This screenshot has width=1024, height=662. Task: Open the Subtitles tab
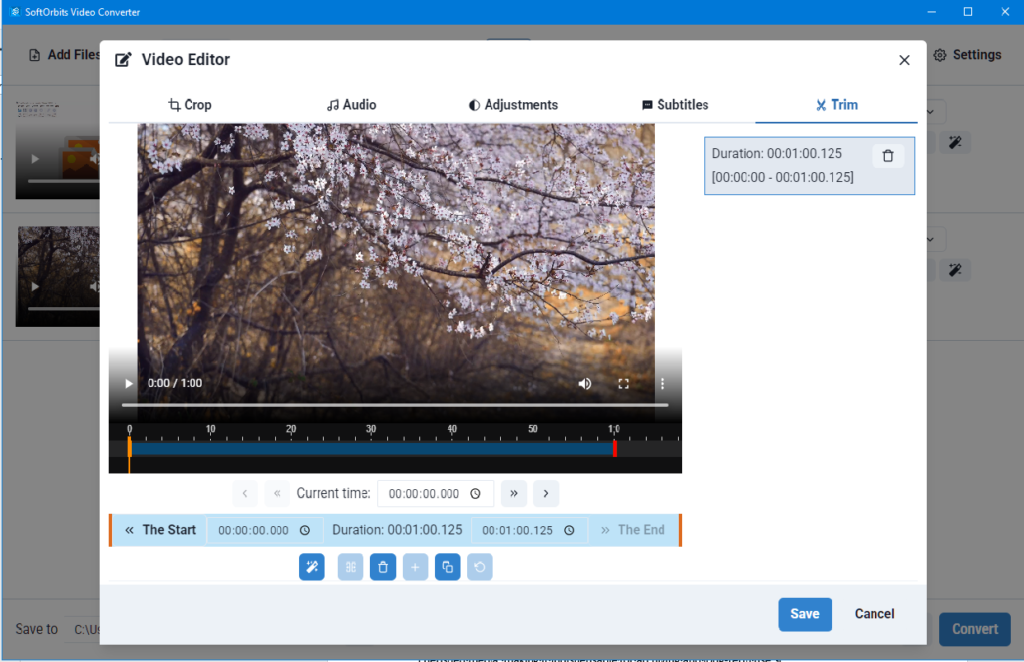click(x=675, y=105)
